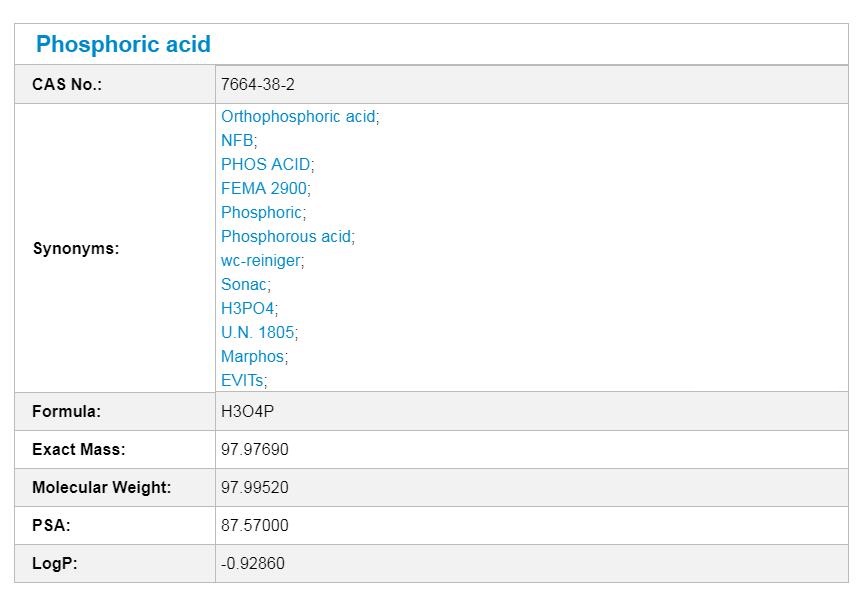
Task: Follow the FEMA 2900 link
Action: 264,189
